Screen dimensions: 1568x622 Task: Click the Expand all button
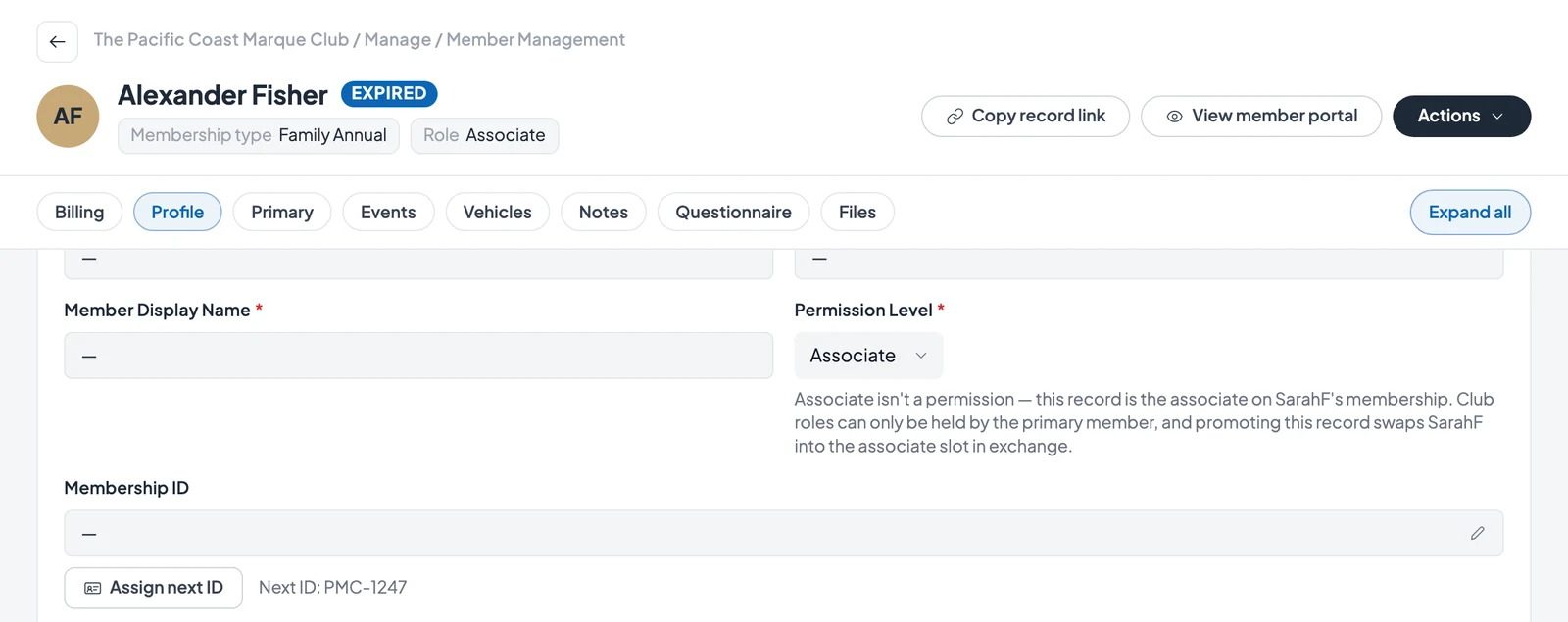pyautogui.click(x=1470, y=213)
